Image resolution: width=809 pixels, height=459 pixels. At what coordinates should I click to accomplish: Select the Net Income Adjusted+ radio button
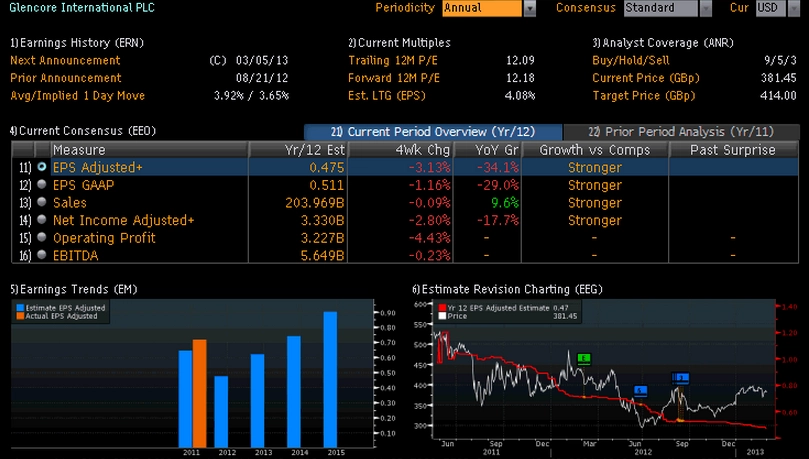pos(42,219)
